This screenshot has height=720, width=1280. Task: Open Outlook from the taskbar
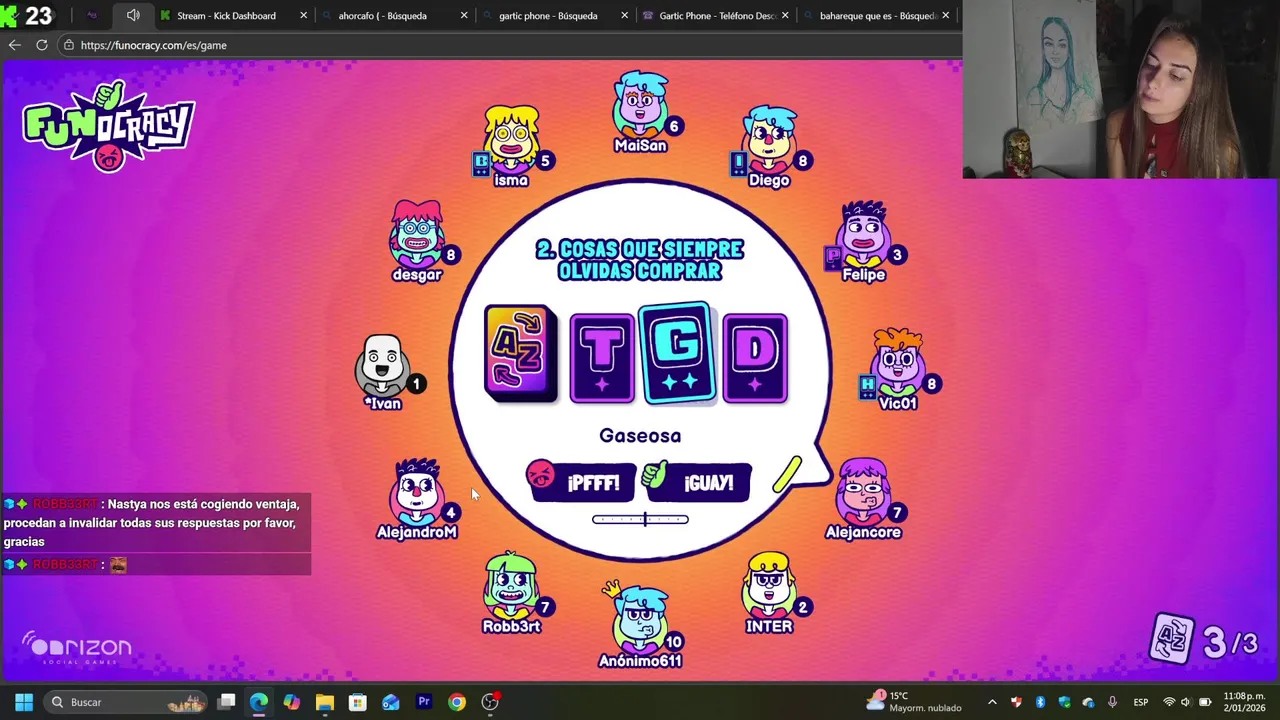[x=391, y=702]
